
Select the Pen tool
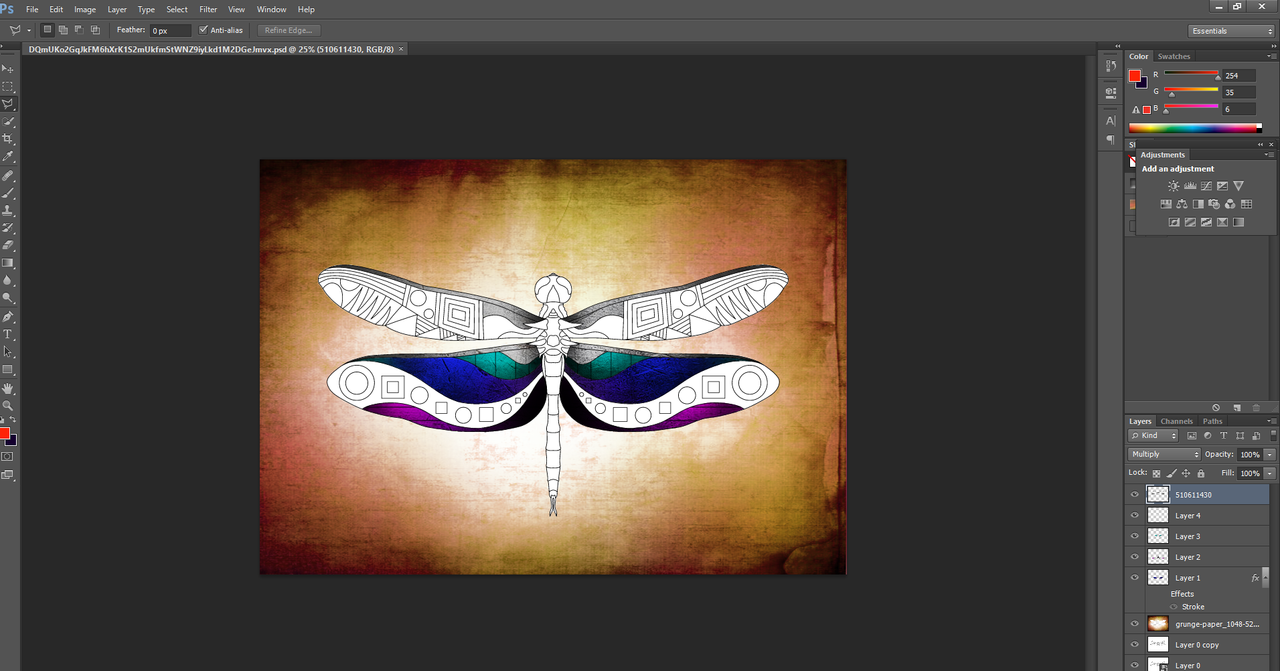click(8, 317)
